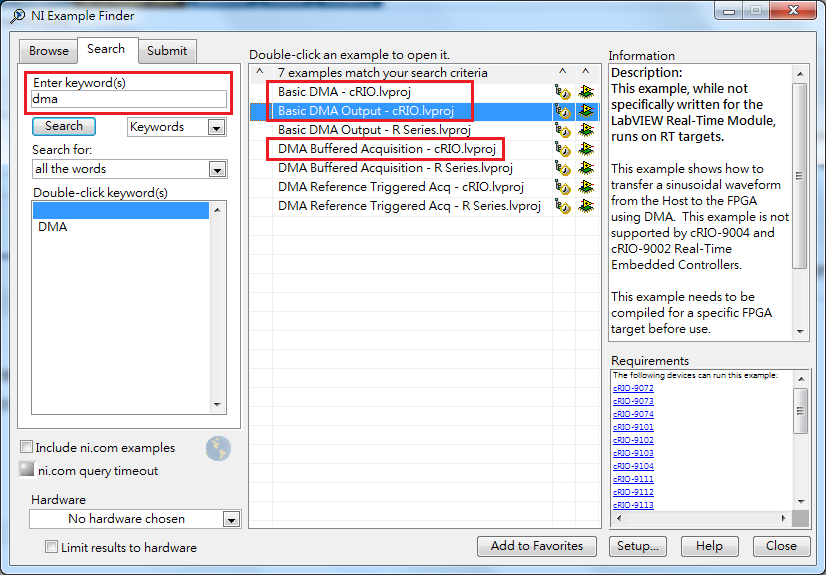Click the LabVIEW icon beside DMA Buffered Acquisition - R Series.lvproj

pyautogui.click(x=586, y=168)
